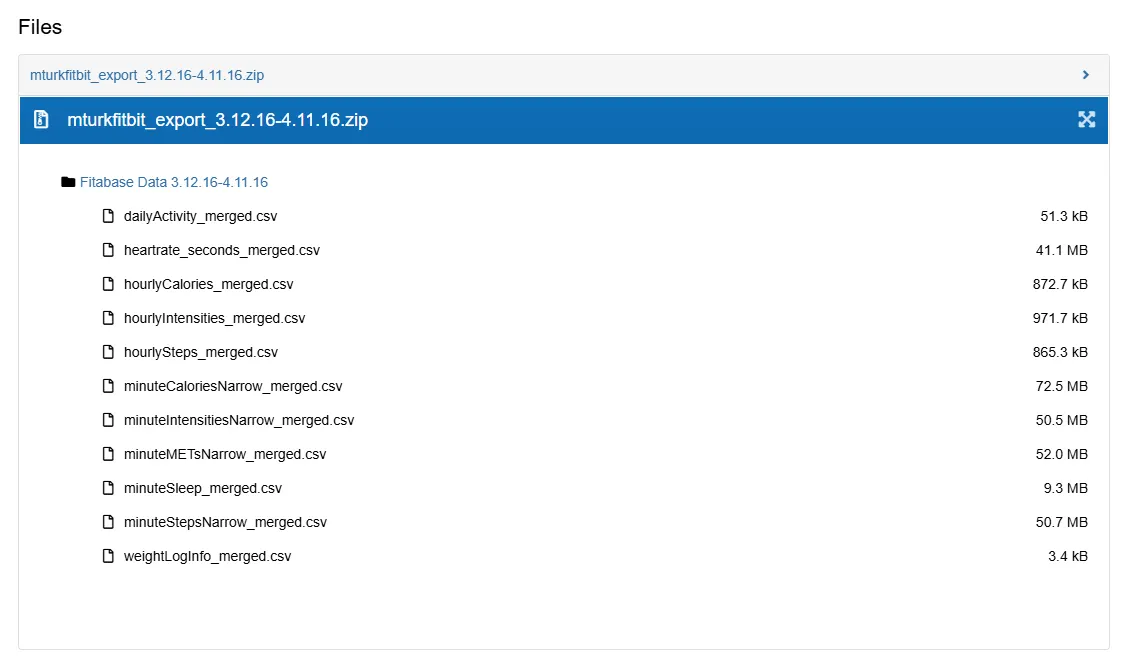Click the black folder icon beside Fitabase Data
1122x657 pixels.
pyautogui.click(x=68, y=182)
